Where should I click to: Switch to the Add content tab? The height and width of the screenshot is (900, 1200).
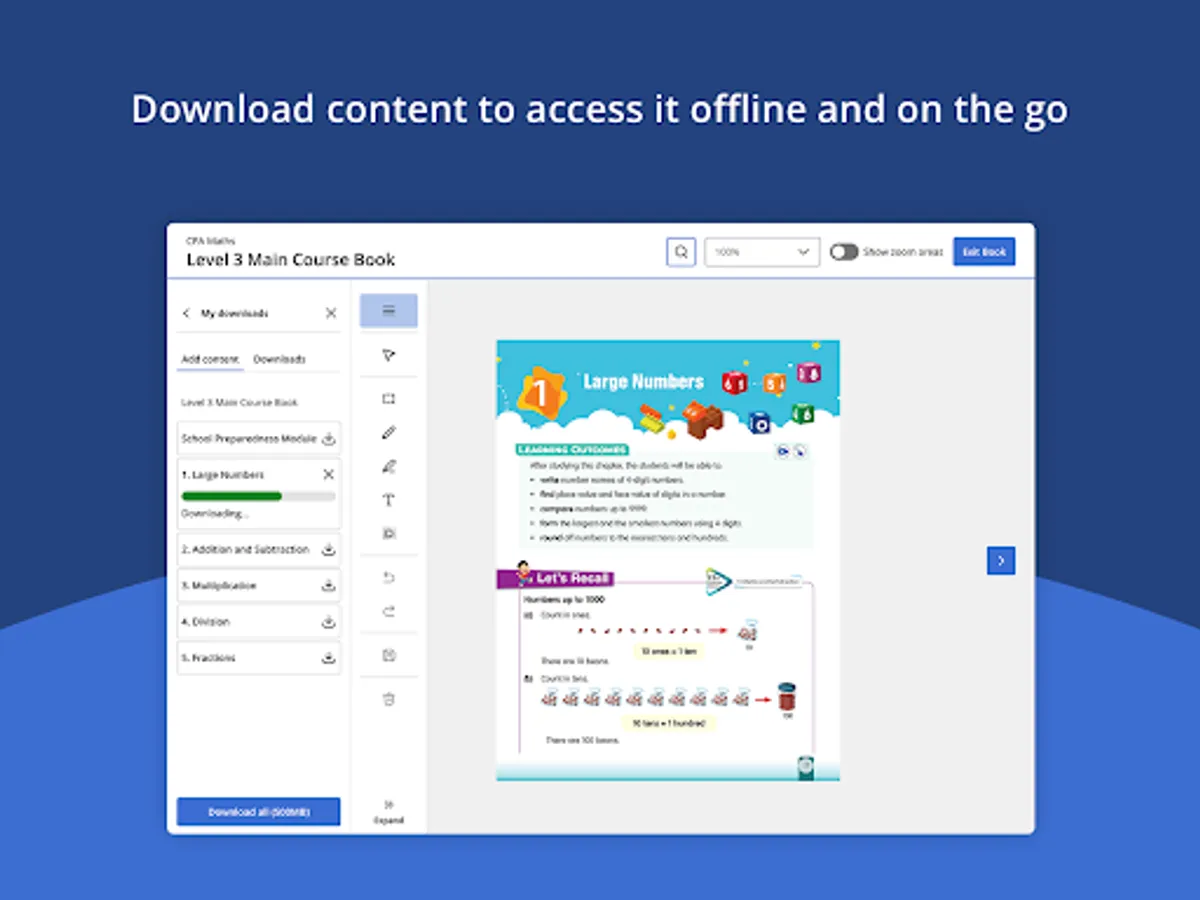[x=210, y=359]
